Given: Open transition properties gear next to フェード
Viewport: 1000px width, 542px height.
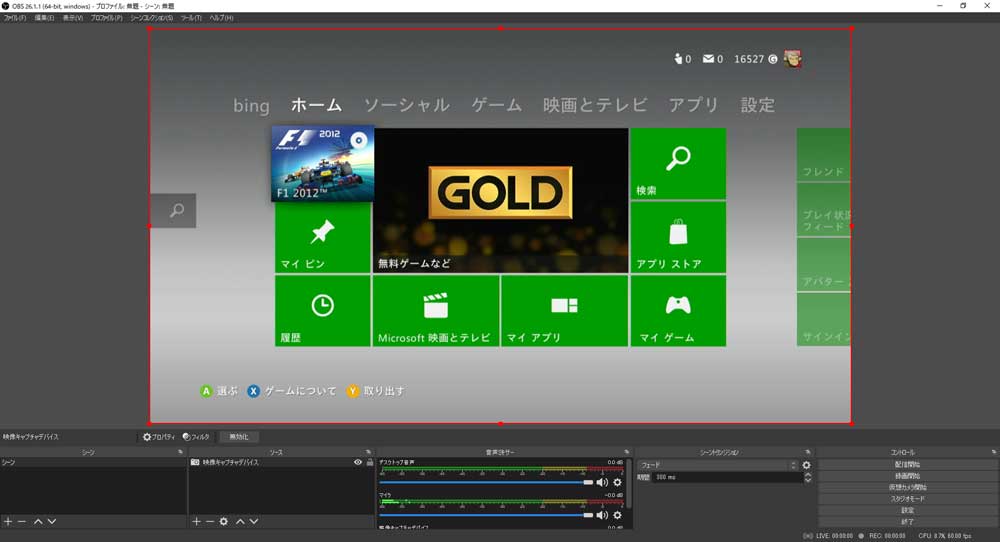Looking at the screenshot, I should point(806,465).
